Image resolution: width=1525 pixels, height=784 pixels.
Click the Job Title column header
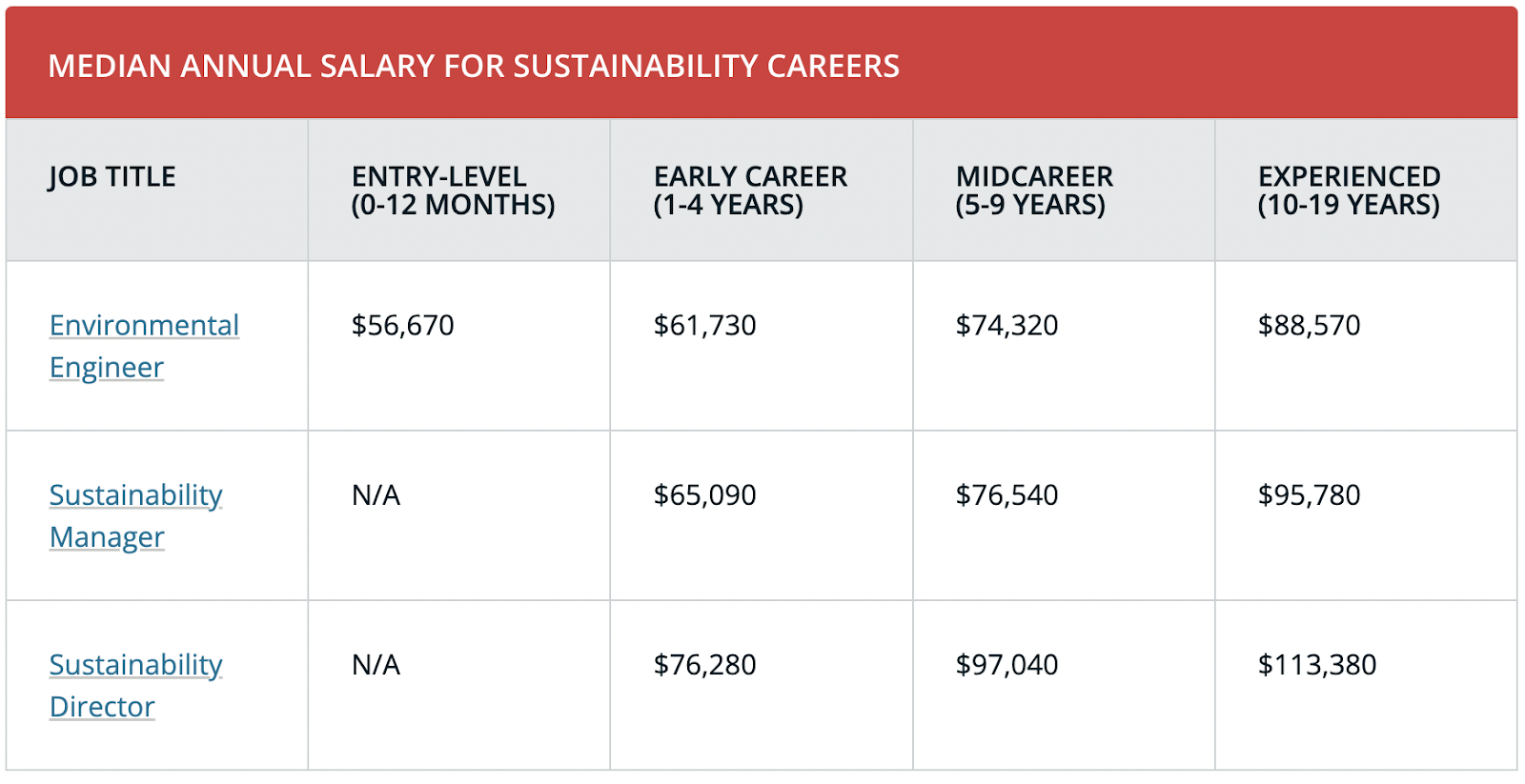112,177
